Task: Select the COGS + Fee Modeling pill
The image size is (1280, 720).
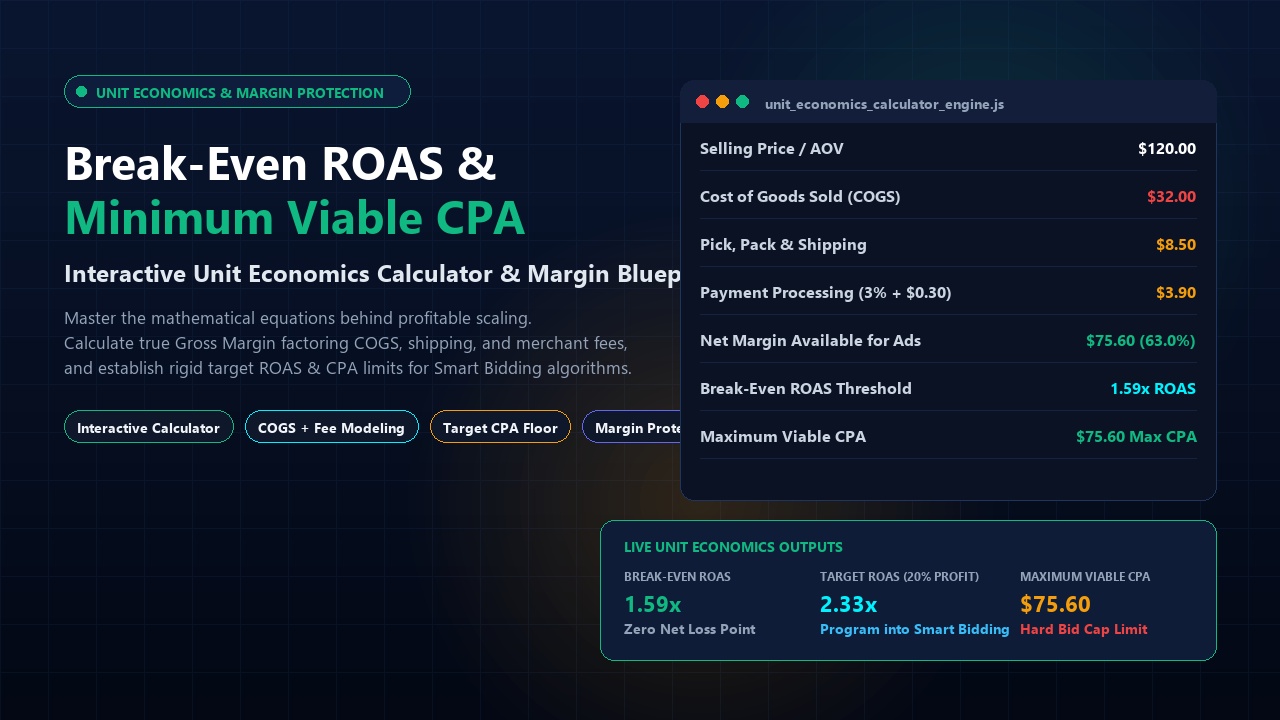Action: [x=331, y=427]
